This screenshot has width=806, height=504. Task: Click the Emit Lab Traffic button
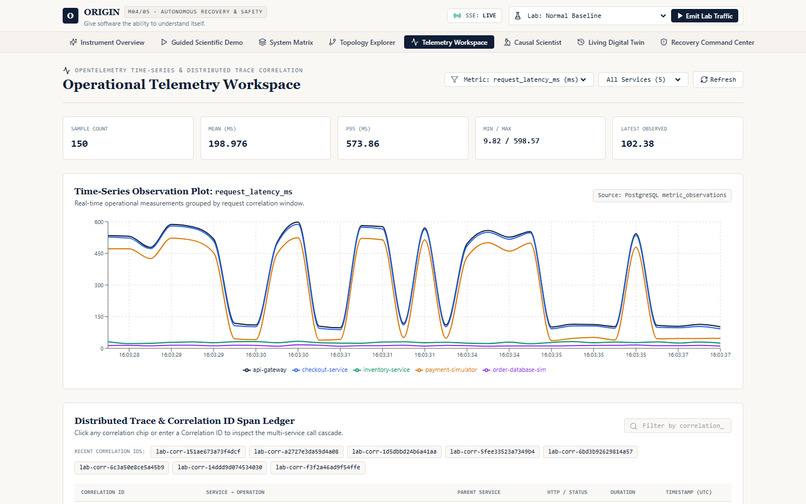tap(704, 15)
